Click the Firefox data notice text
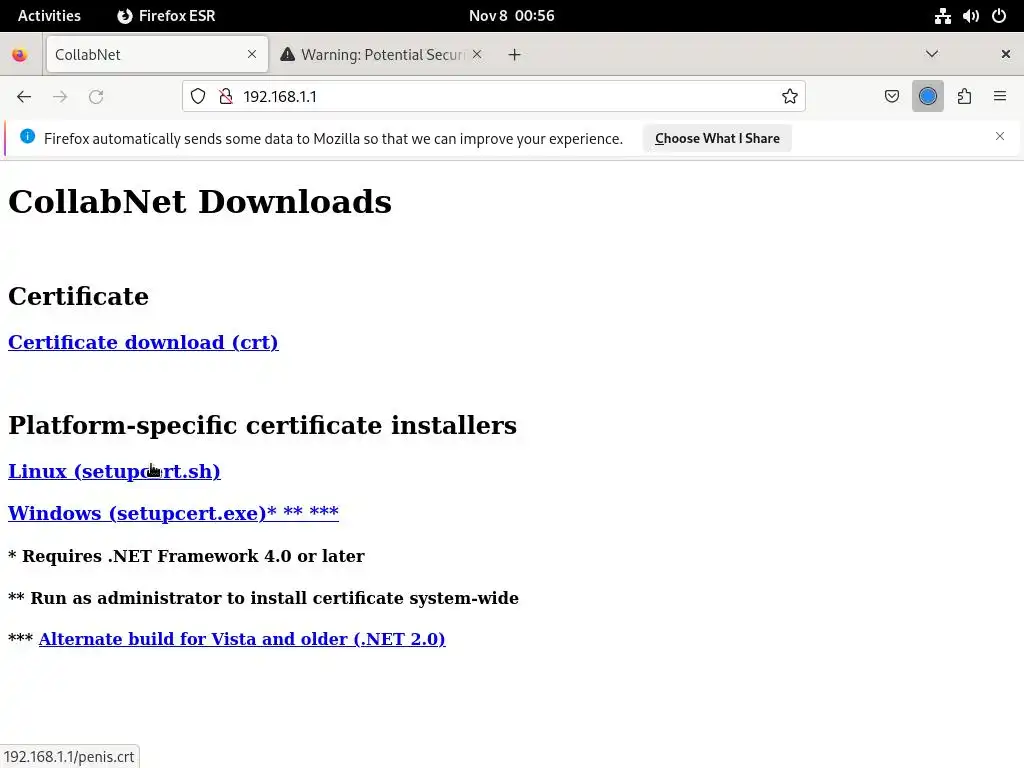1024x768 pixels. click(333, 138)
